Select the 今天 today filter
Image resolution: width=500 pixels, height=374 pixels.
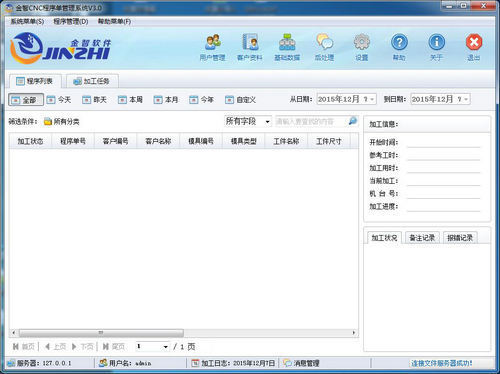point(59,100)
